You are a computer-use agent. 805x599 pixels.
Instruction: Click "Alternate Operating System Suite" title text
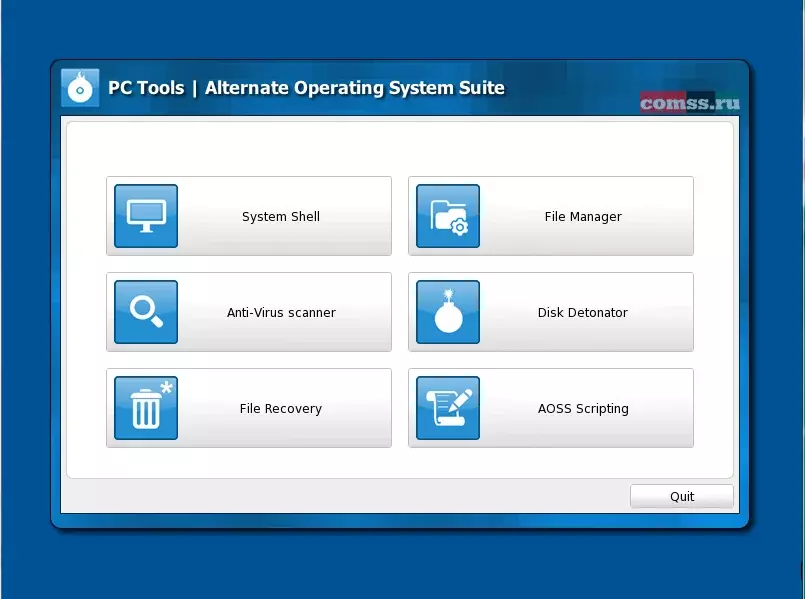(x=355, y=88)
